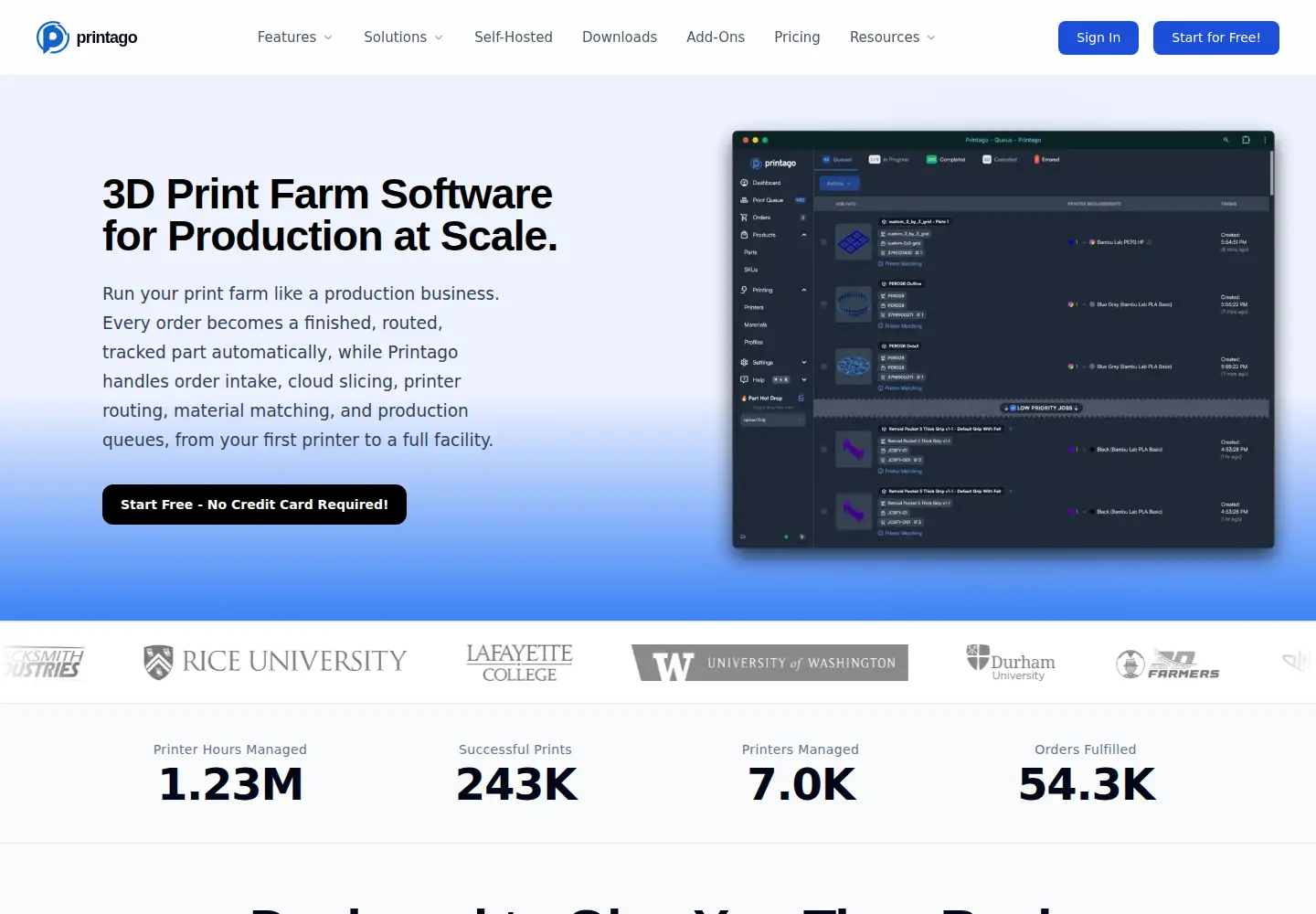Click the Products bag icon in the preview sidebar

click(744, 235)
